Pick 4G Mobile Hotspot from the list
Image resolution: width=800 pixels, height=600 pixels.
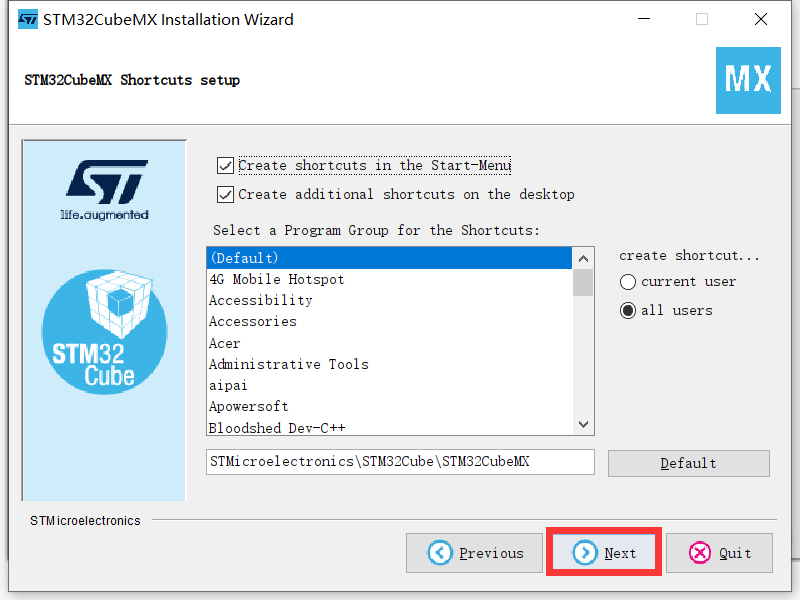tap(389, 279)
